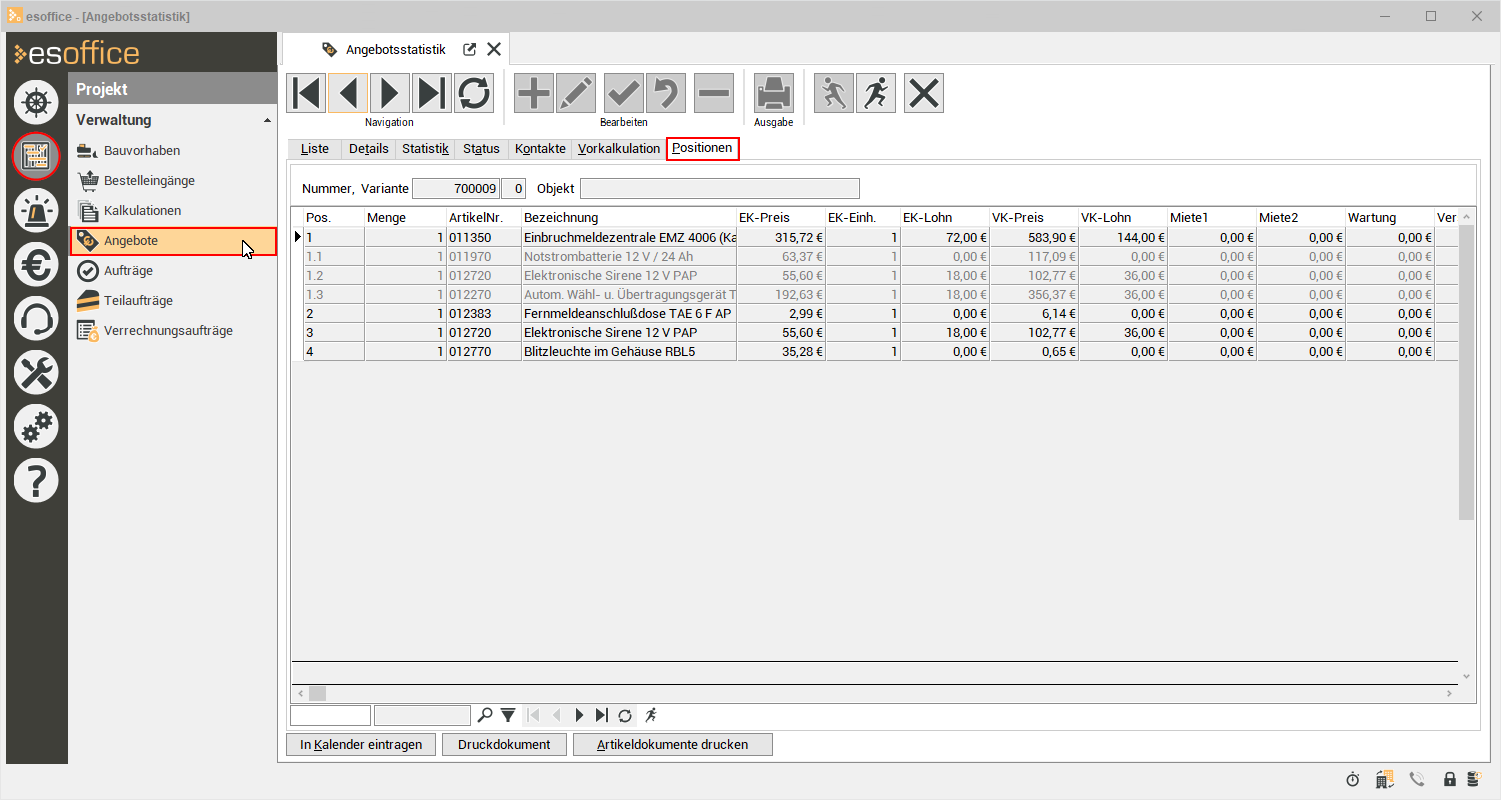Click the horizontal scrollbar thumb under grid
Screen dimensions: 1501x800
click(317, 693)
